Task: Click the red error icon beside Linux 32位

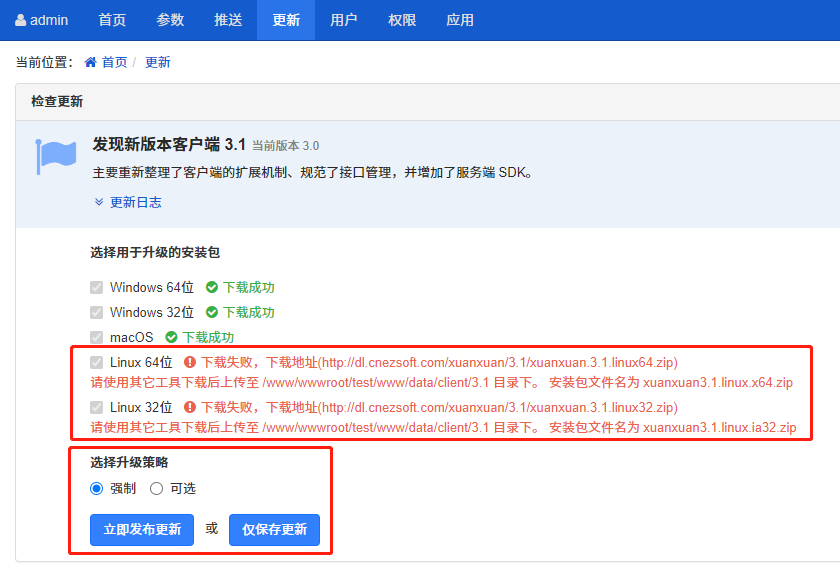Action: point(190,408)
